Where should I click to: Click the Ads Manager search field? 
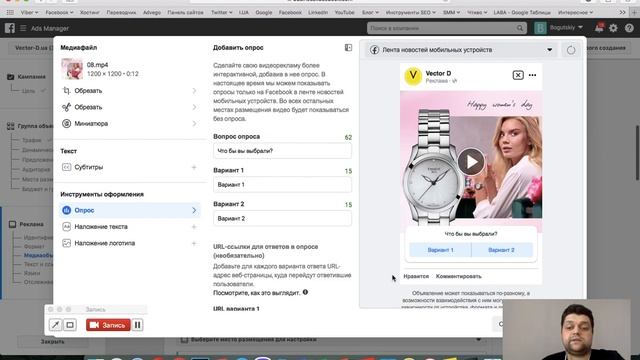[446, 28]
